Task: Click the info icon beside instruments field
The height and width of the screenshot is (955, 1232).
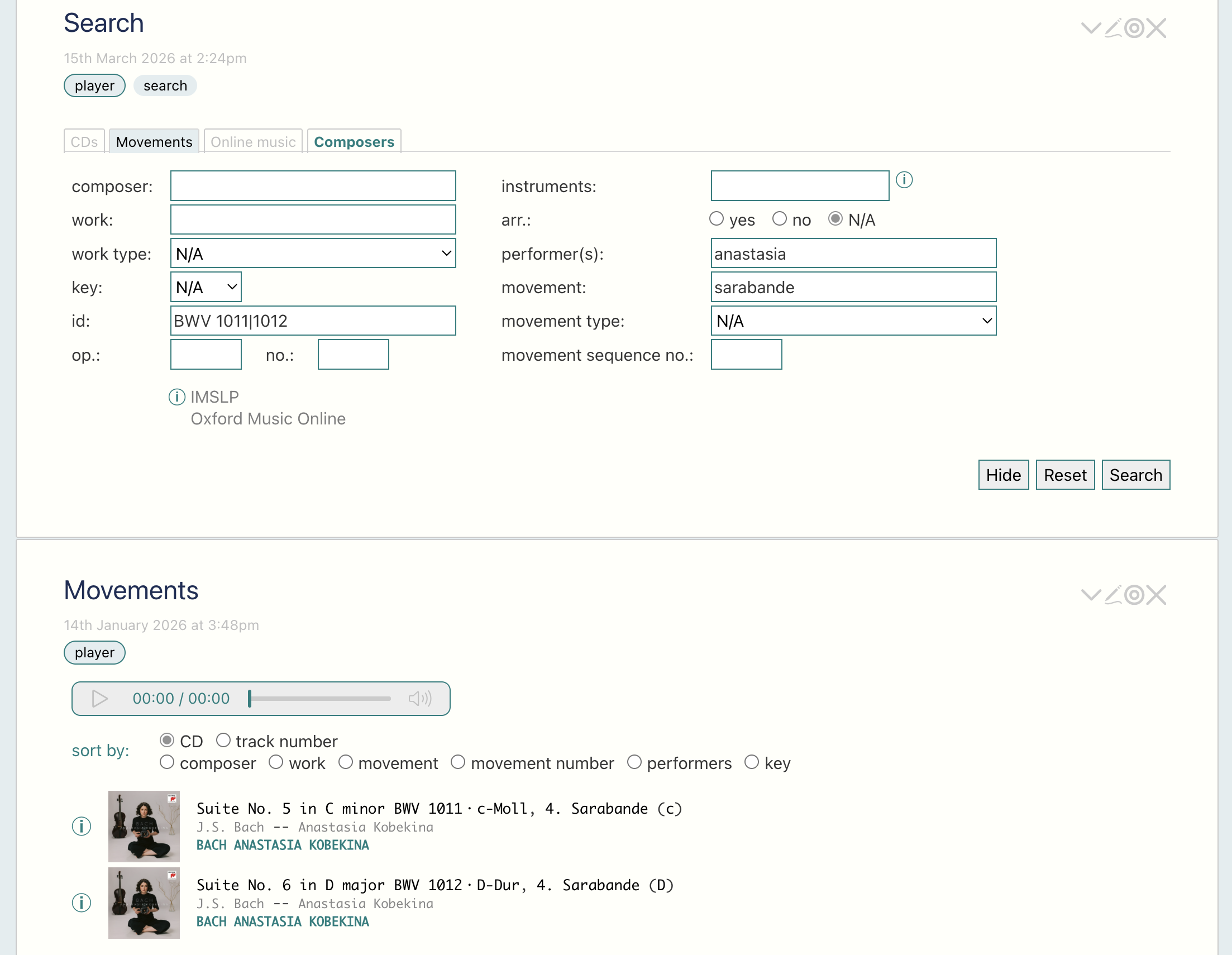Action: point(904,180)
